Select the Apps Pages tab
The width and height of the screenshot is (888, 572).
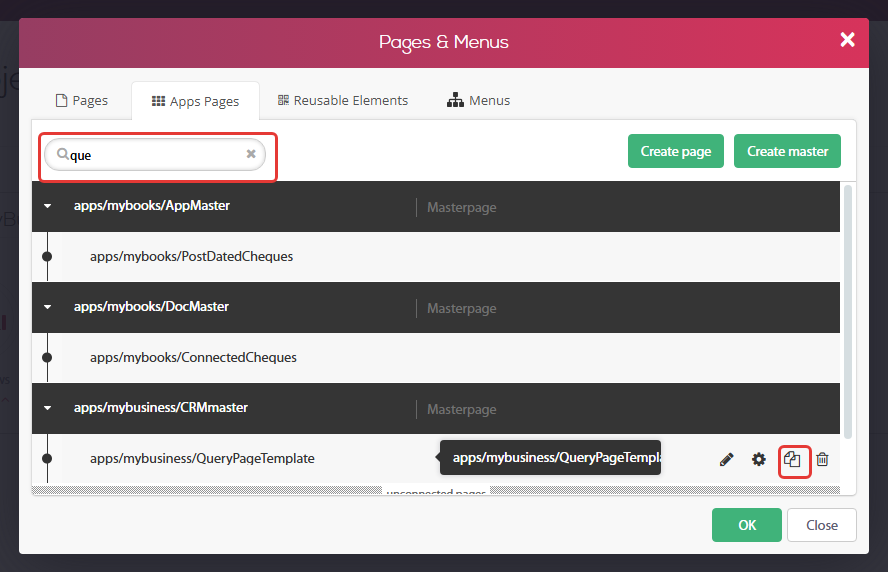(195, 101)
